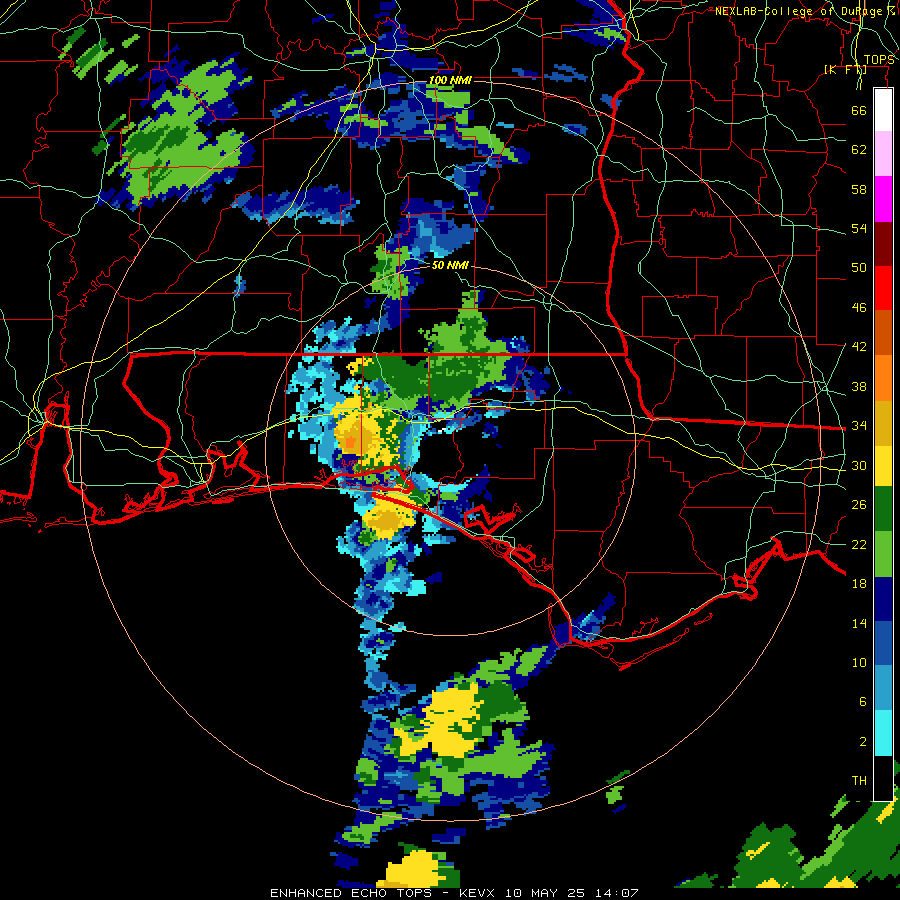This screenshot has width=900, height=900.
Task: Click the 100 NMI range ring label
Action: (450, 80)
